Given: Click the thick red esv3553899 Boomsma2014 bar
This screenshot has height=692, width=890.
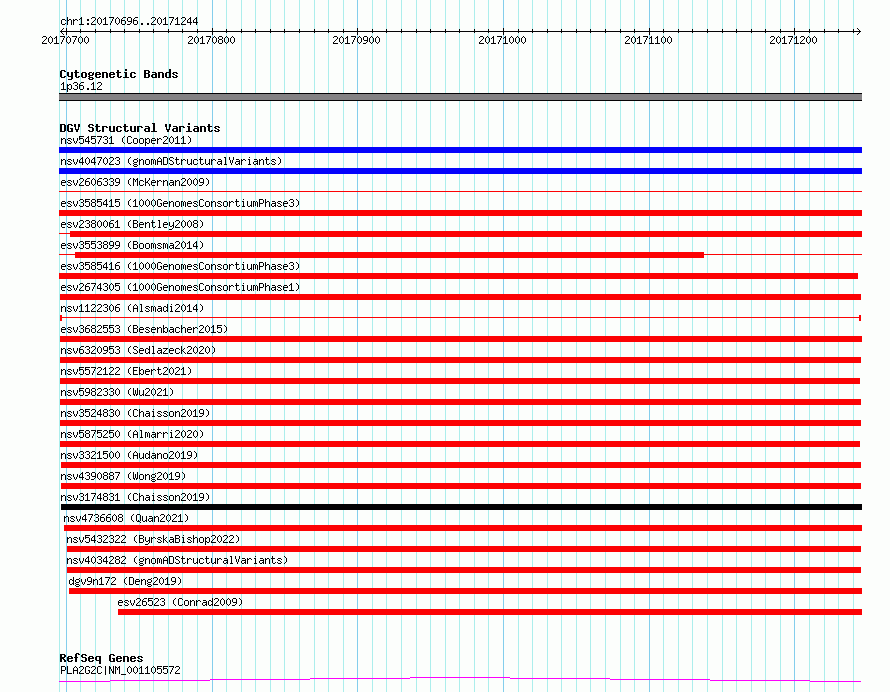Looking at the screenshot, I should click(389, 255).
